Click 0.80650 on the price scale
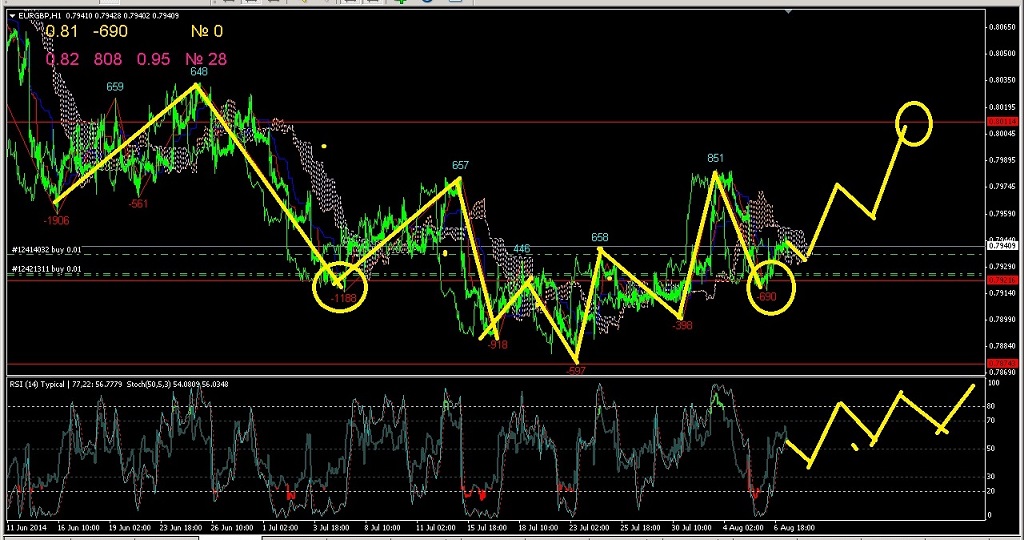1024x540 pixels. point(1002,27)
